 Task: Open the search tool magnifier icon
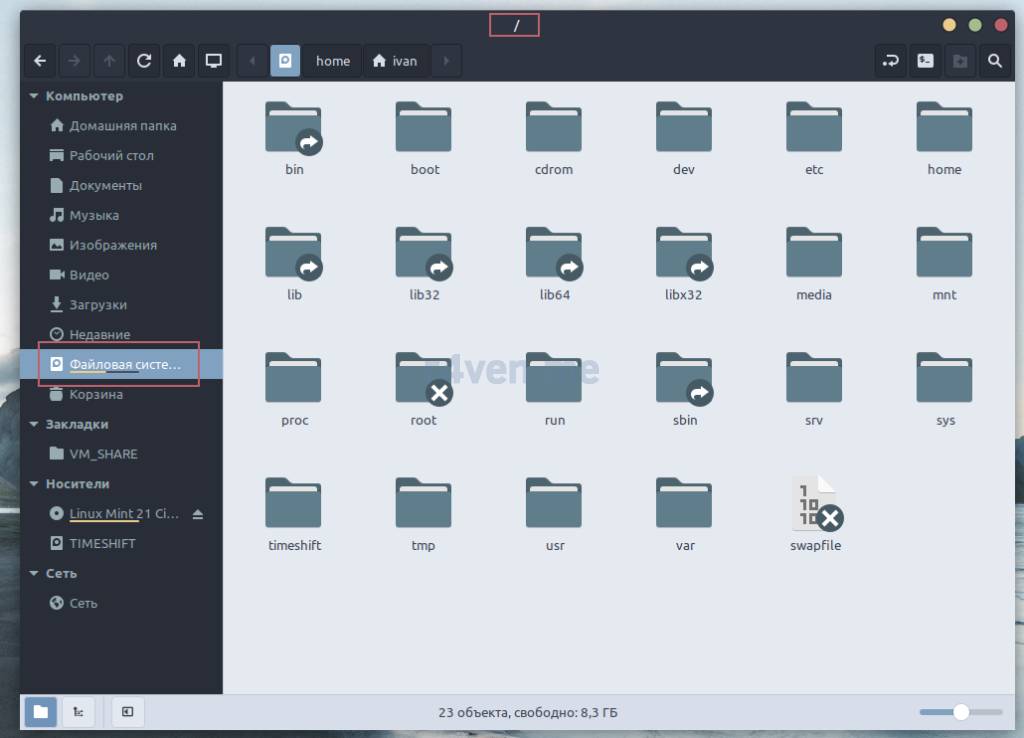pos(994,61)
